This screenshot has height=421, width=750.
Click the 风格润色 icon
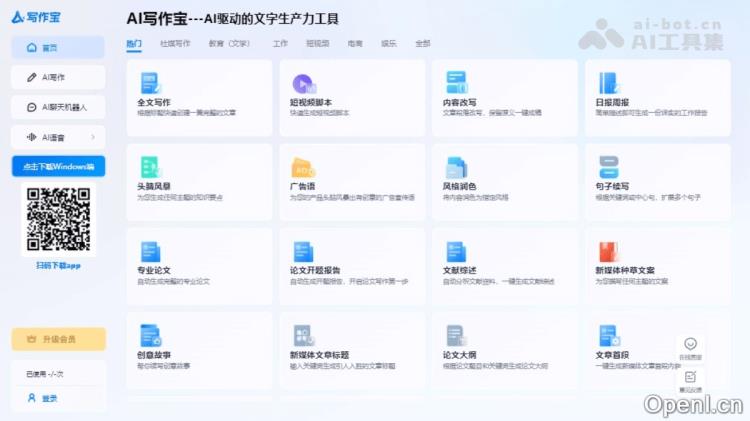point(456,167)
